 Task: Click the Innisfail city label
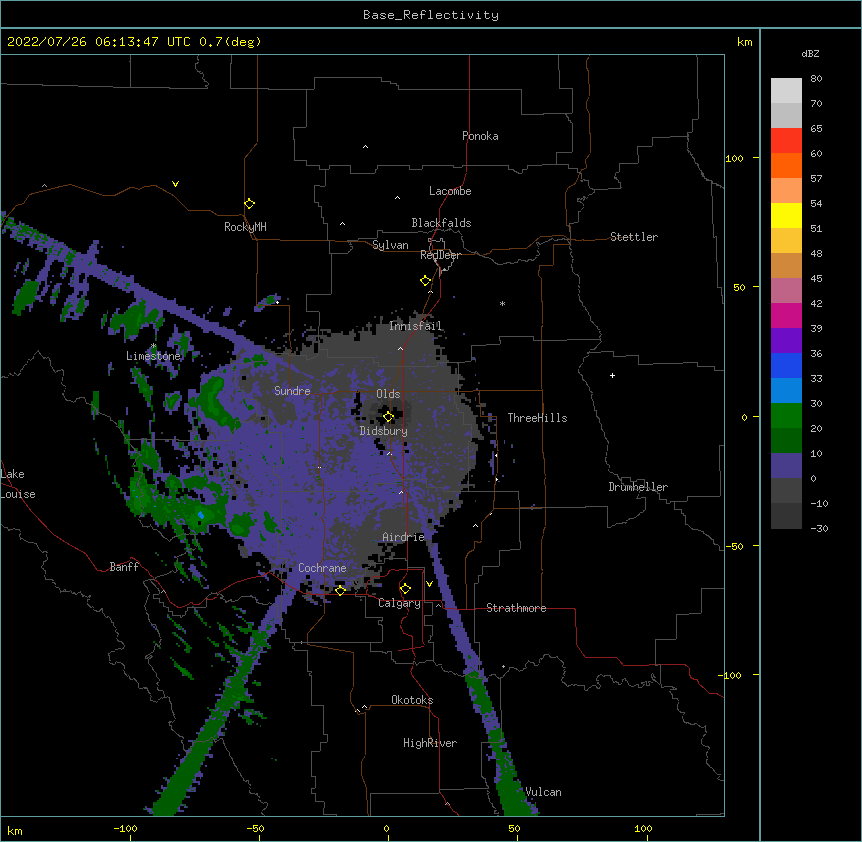[416, 326]
